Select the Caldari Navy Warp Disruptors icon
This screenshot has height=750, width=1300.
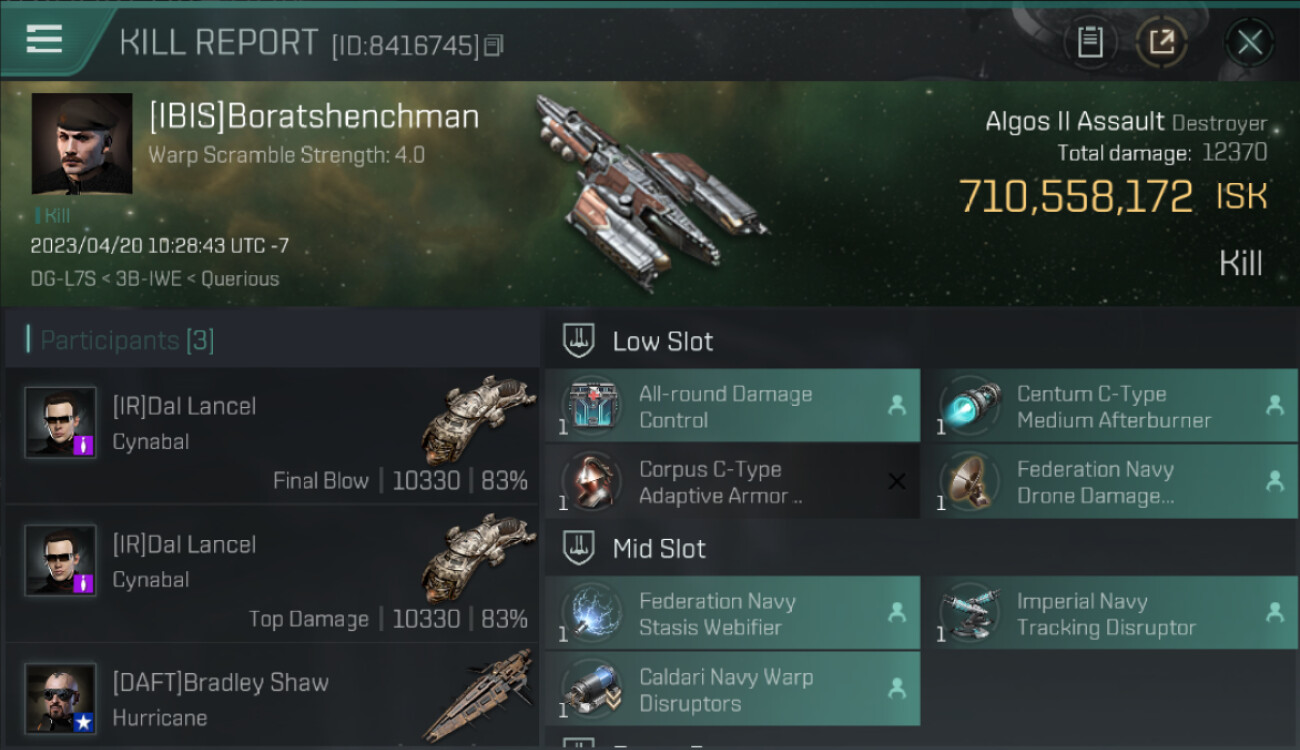coord(594,689)
